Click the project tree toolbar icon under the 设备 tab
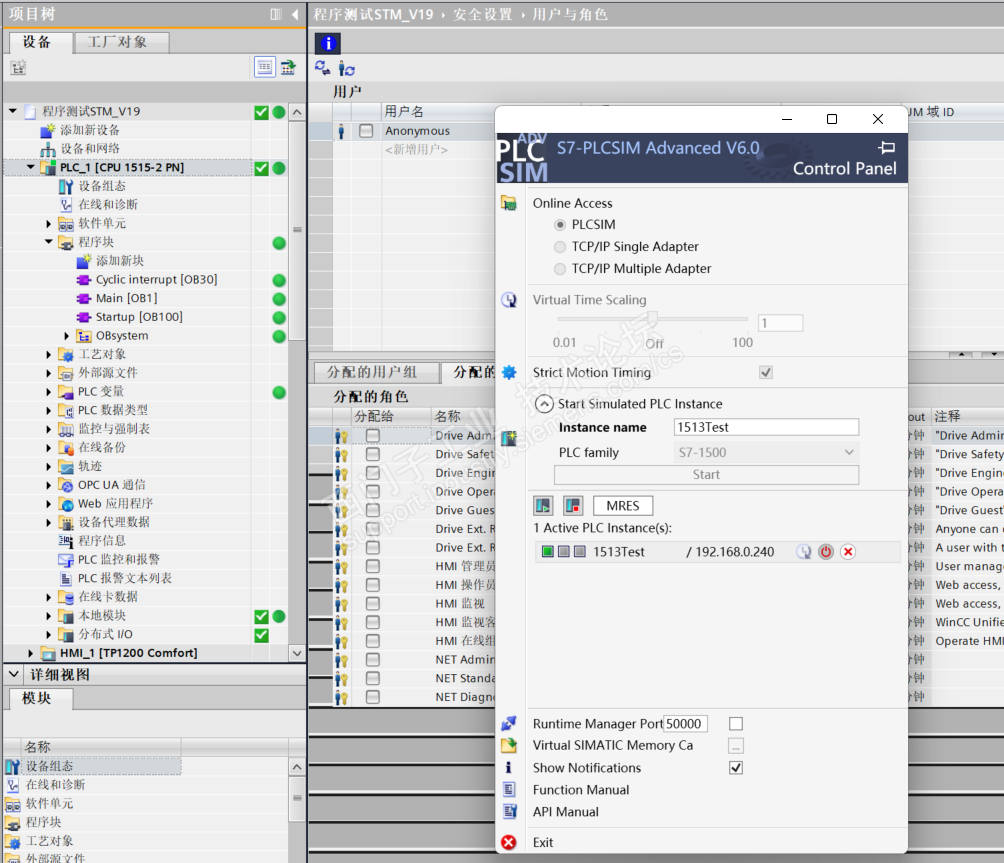This screenshot has width=1004, height=863. pos(18,67)
